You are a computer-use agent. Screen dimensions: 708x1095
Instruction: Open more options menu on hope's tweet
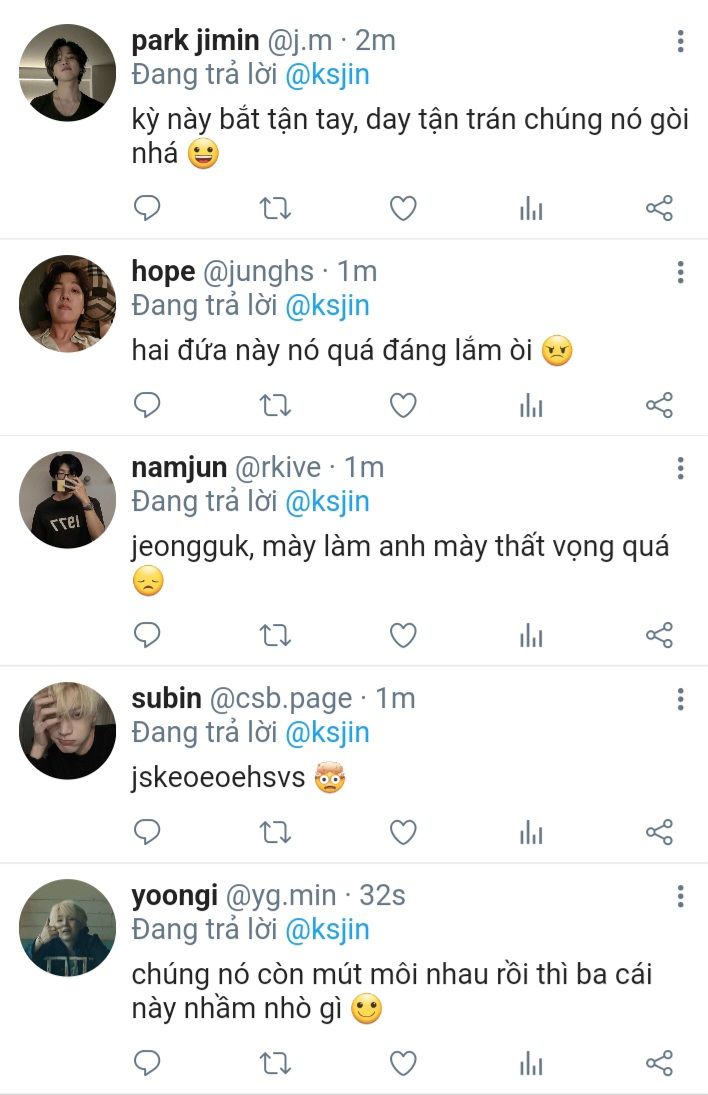tap(680, 272)
